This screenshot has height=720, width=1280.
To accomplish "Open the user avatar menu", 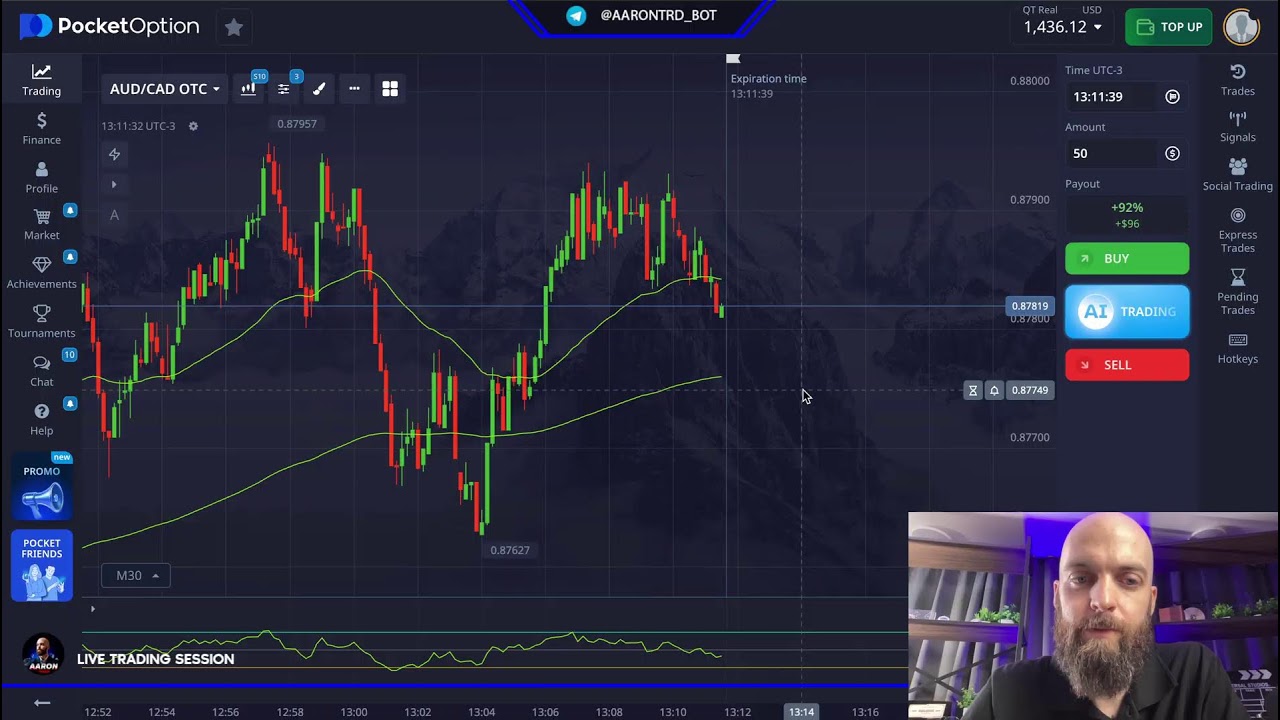I will click(1241, 27).
